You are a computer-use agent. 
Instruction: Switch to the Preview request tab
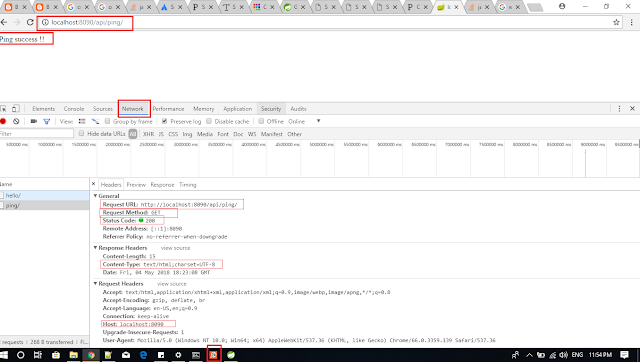point(136,185)
